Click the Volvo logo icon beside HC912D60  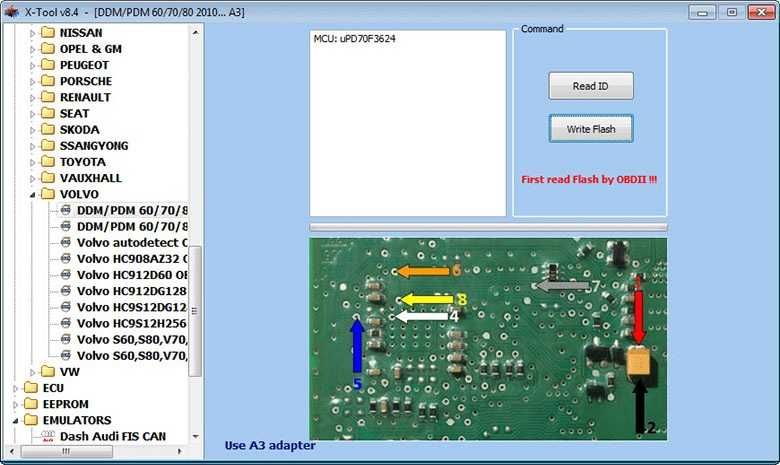66,275
